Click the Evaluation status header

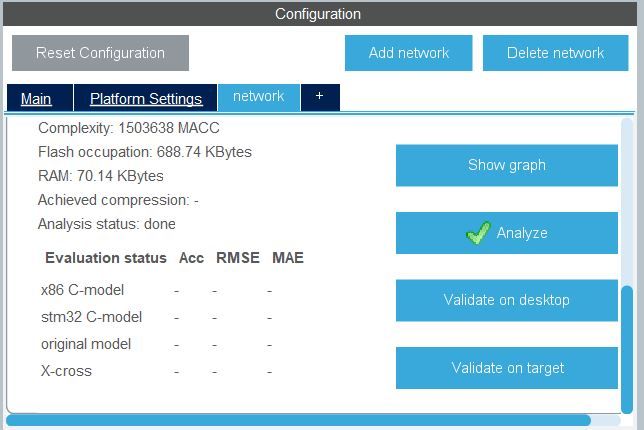(106, 258)
